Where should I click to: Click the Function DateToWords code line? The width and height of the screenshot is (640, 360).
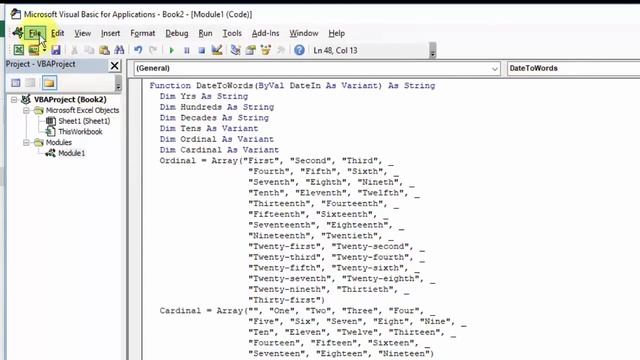(x=292, y=86)
